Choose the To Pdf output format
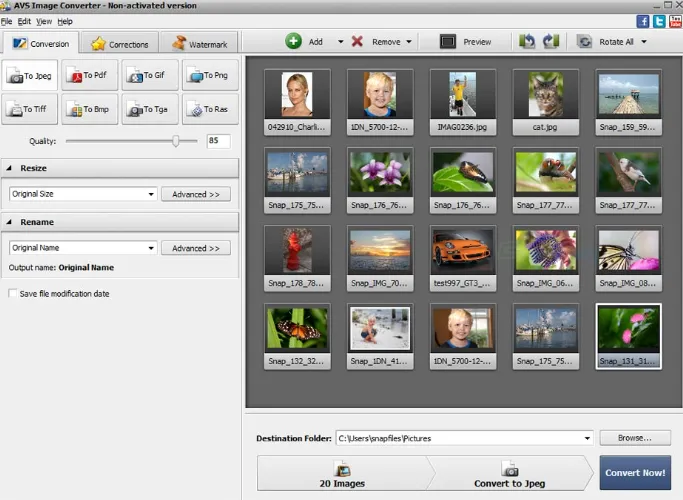 pyautogui.click(x=90, y=75)
